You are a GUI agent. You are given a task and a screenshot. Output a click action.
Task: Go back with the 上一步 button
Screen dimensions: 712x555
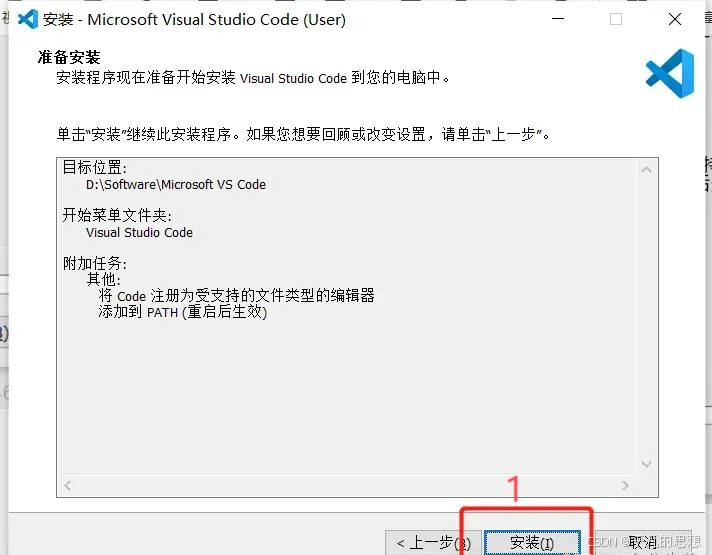coord(433,542)
